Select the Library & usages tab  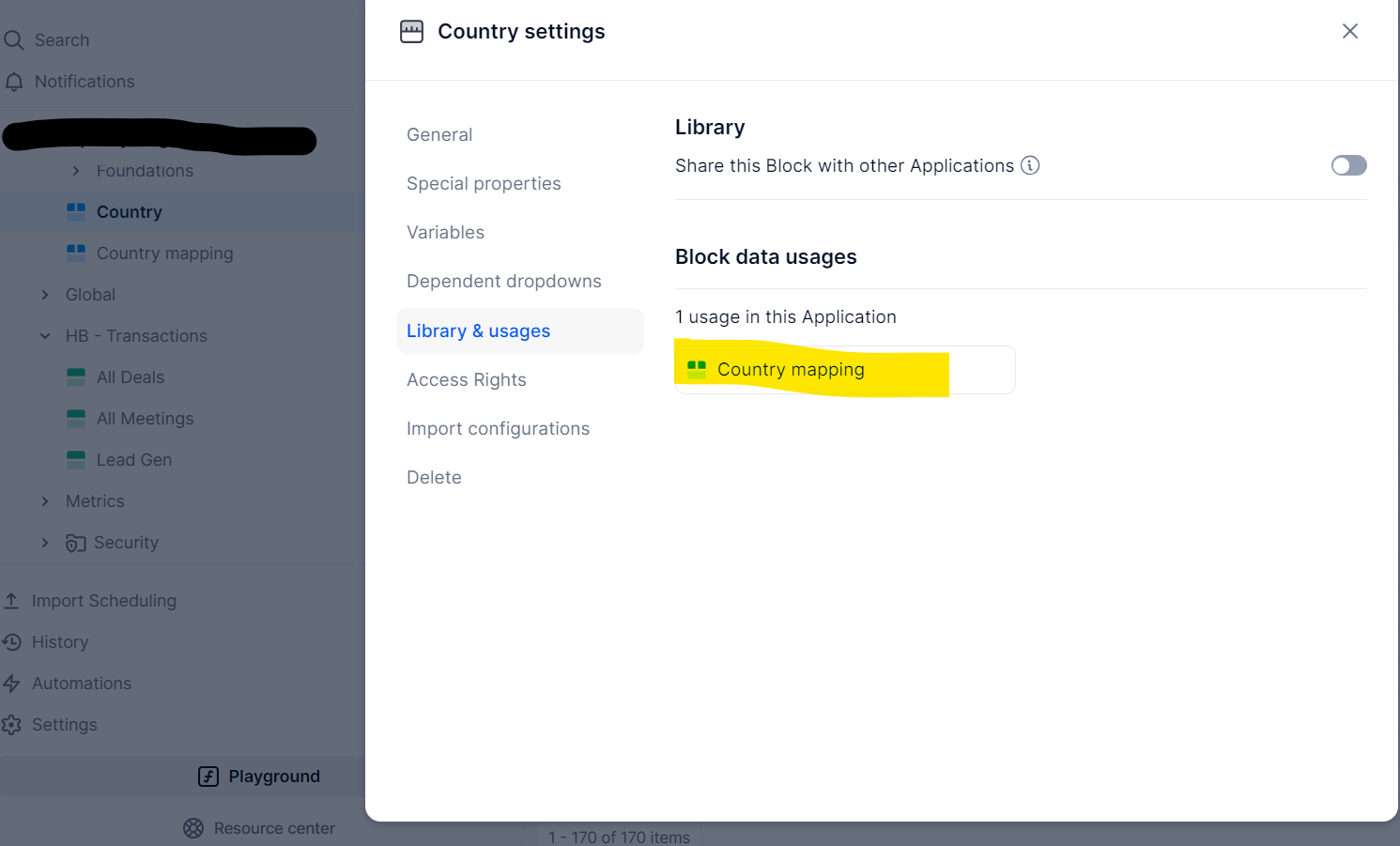coord(520,331)
